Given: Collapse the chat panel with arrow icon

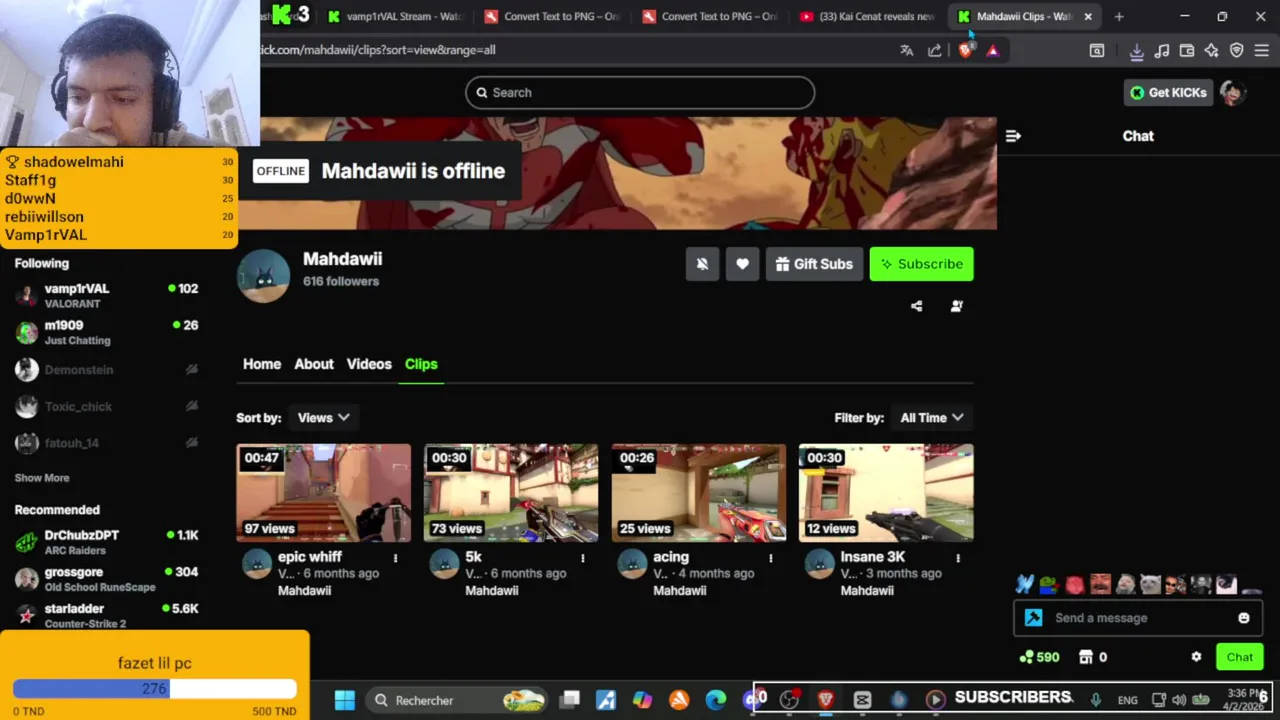Looking at the screenshot, I should tap(1013, 136).
